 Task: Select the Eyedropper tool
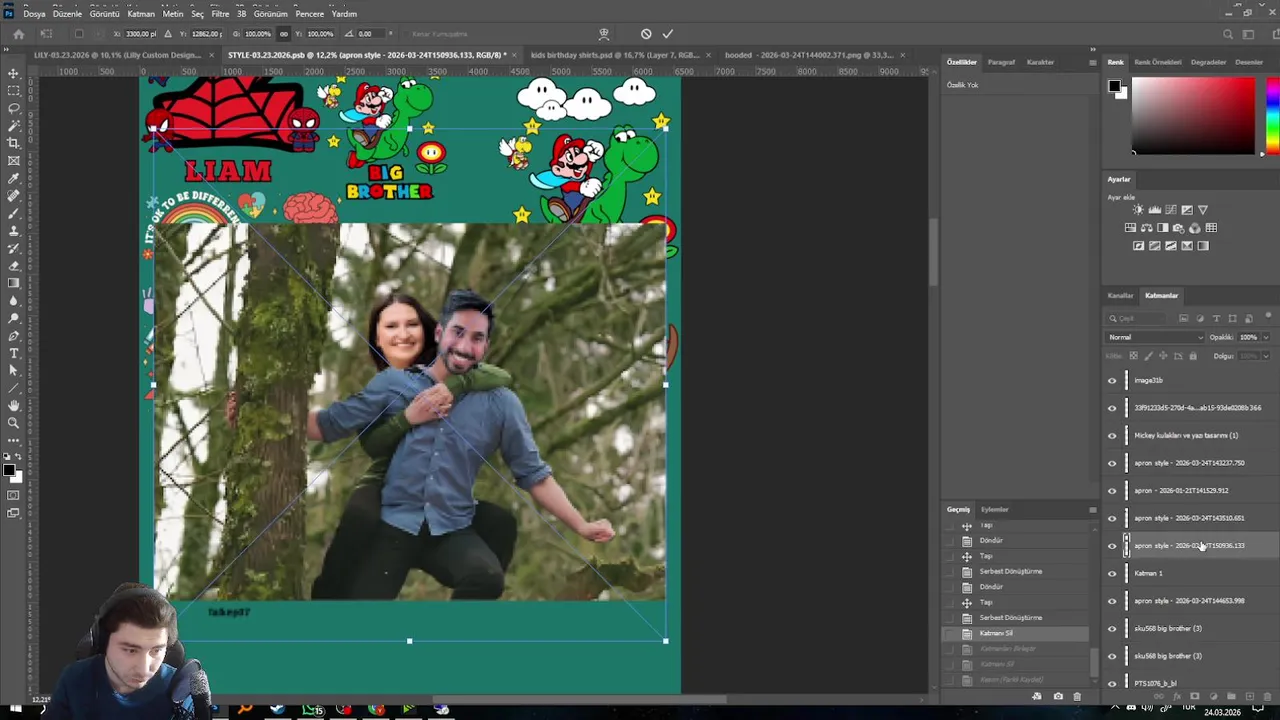13,178
